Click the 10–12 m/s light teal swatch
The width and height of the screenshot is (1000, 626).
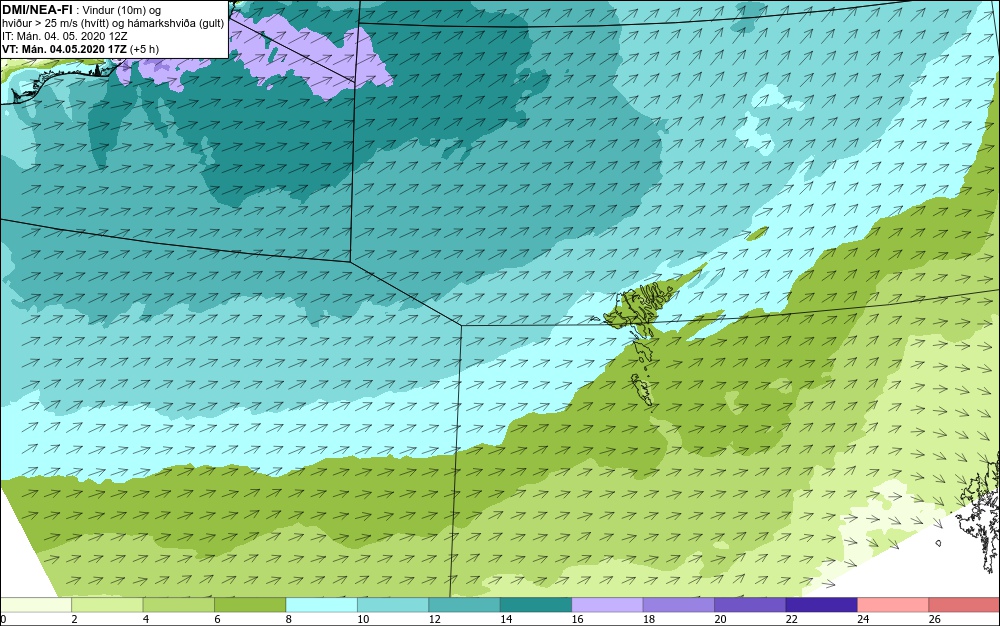coord(393,605)
